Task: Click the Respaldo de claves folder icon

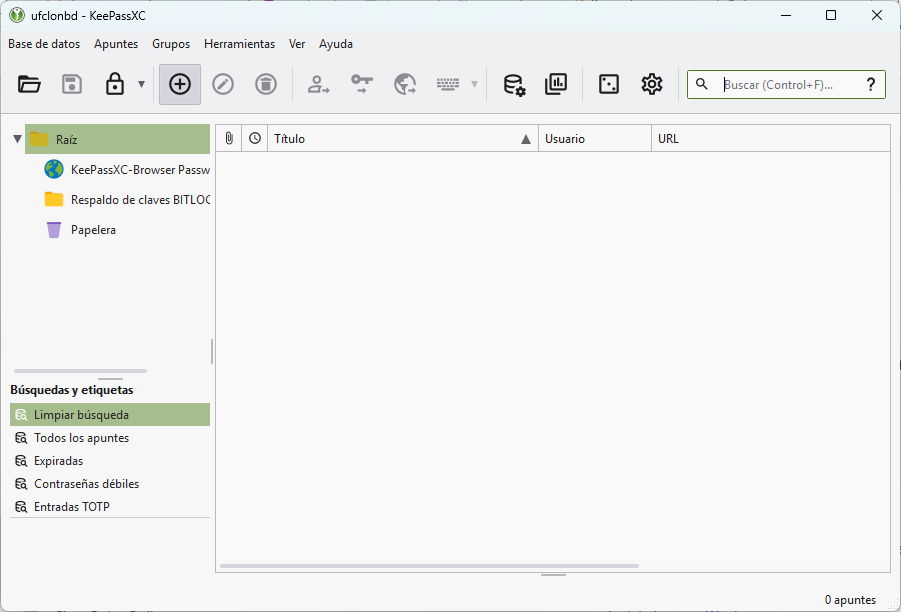Action: (x=54, y=199)
